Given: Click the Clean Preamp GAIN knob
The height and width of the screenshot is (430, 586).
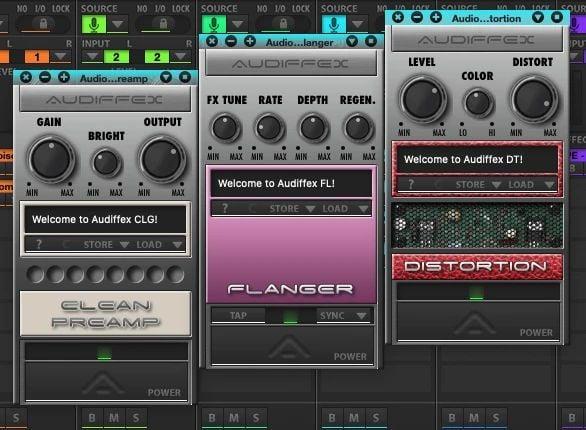Looking at the screenshot, I should coord(51,160).
